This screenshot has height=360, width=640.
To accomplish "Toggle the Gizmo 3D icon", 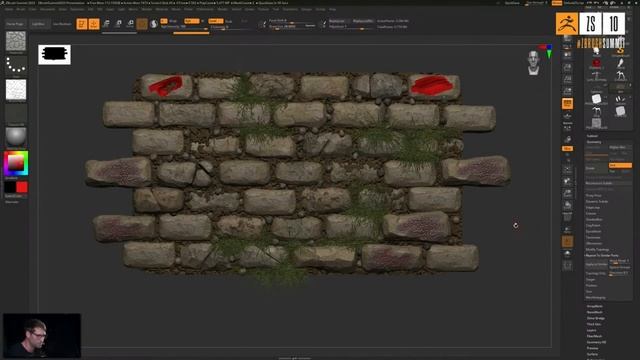I will [x=142, y=24].
